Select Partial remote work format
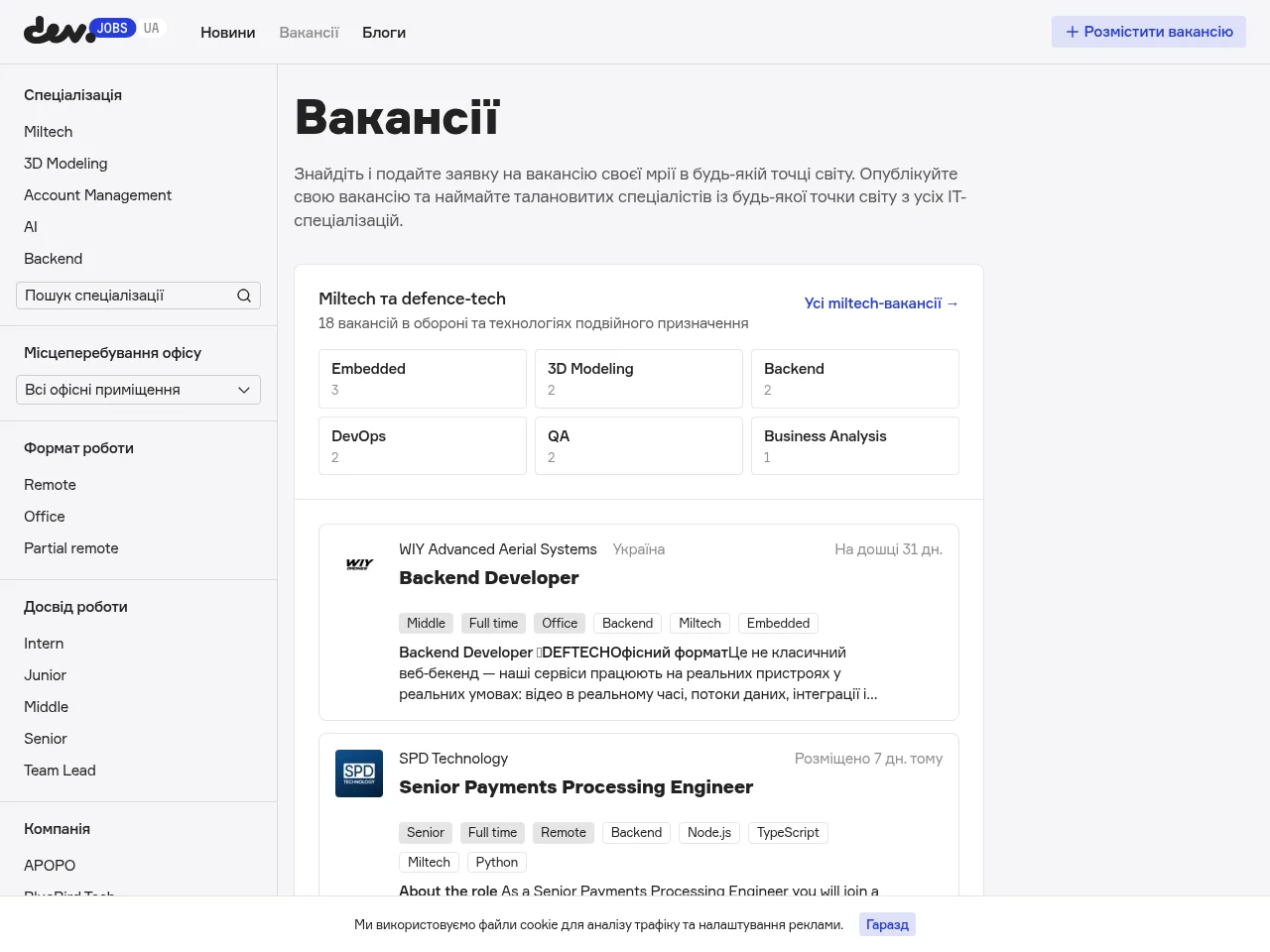 coord(71,548)
